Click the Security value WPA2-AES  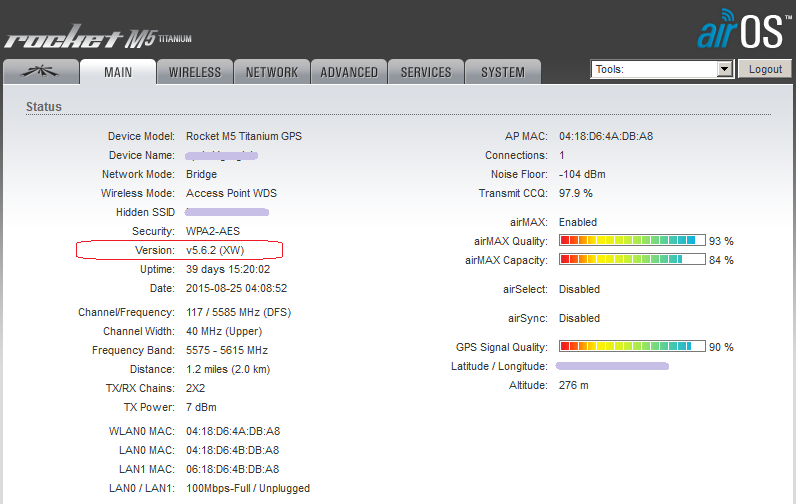point(213,231)
